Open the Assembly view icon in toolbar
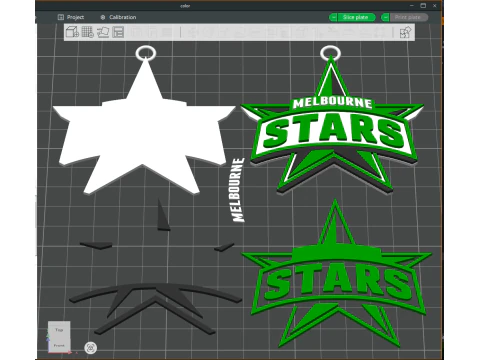This screenshot has width=480, height=360. tap(405, 33)
